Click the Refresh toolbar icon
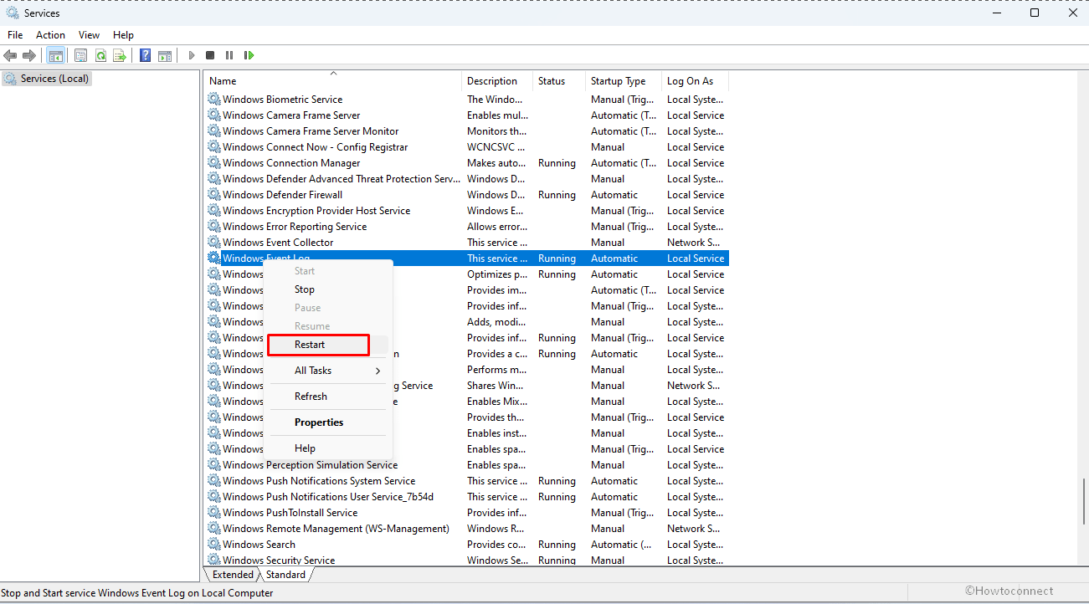1089x604 pixels. pos(101,56)
